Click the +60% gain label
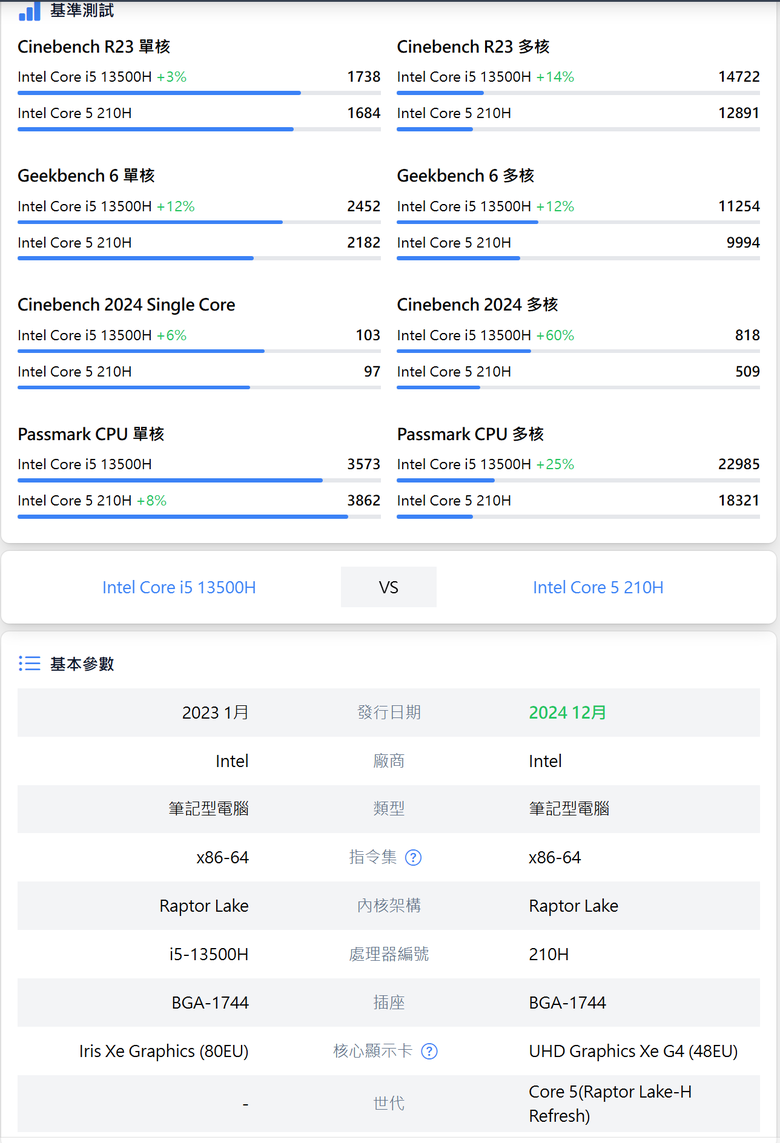 [555, 335]
